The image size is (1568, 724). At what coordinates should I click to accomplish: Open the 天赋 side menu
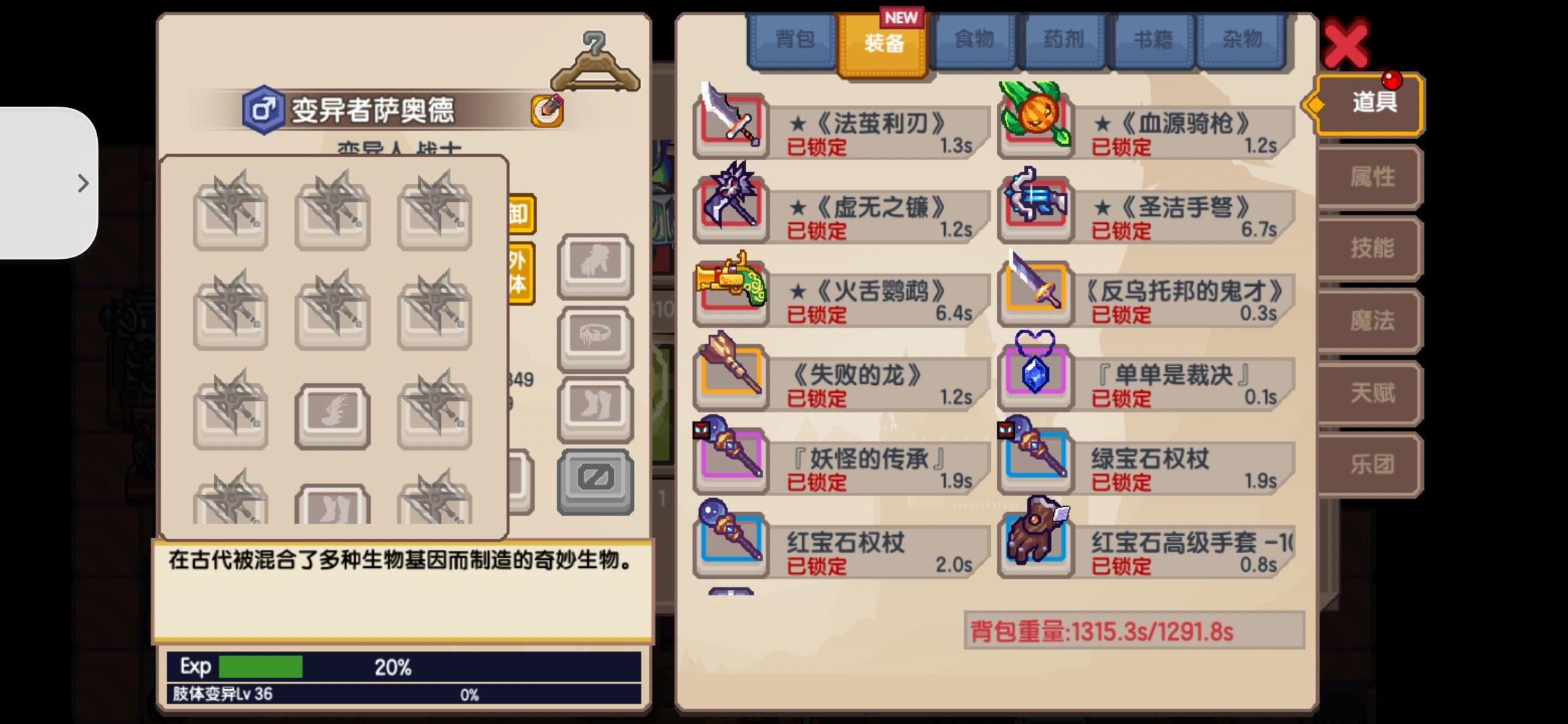click(x=1371, y=392)
